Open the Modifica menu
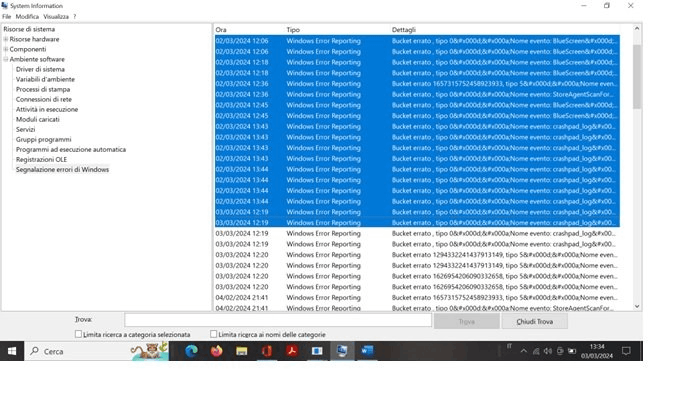 tap(27, 16)
